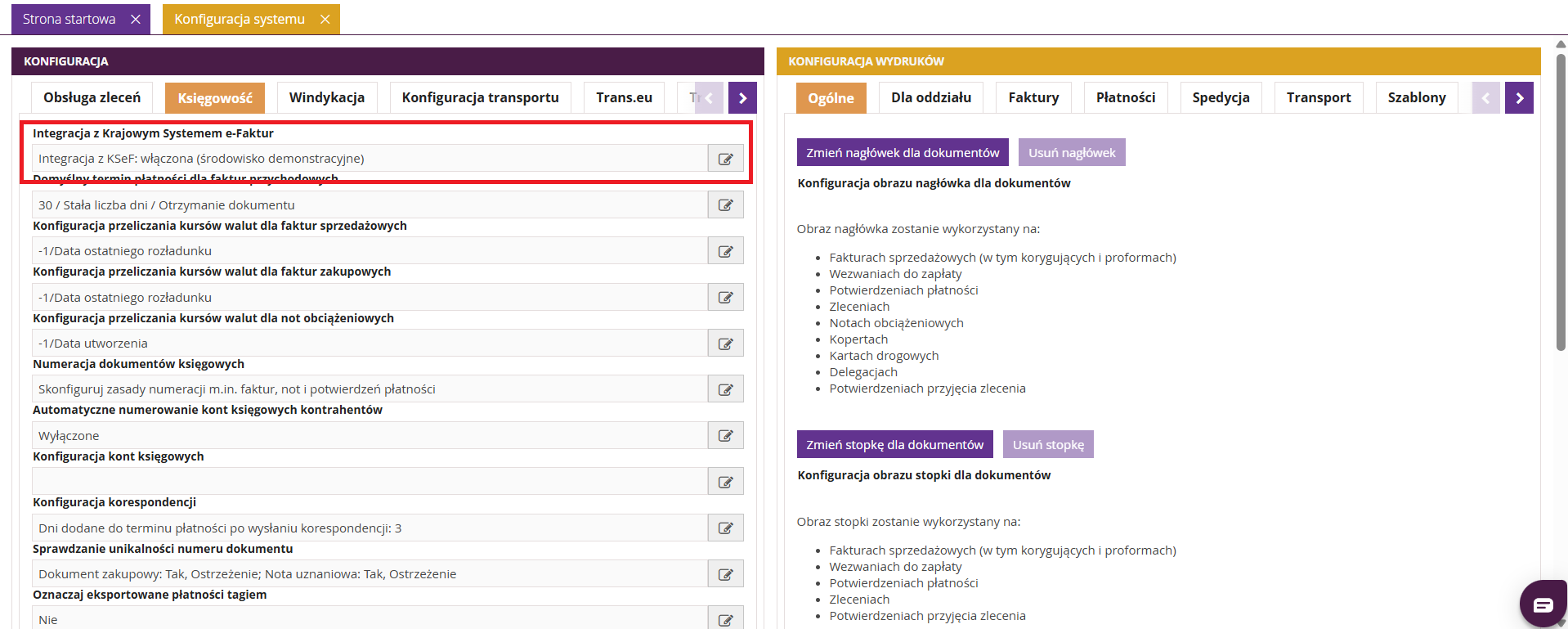Viewport: 1568px width, 629px height.
Task: Show previous tabs in Konfiguracja panel
Action: [709, 98]
